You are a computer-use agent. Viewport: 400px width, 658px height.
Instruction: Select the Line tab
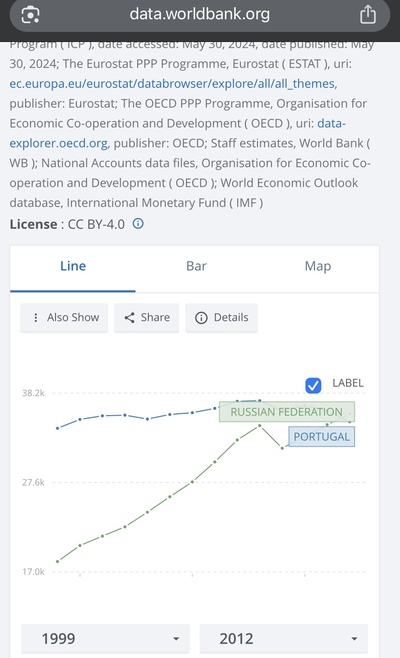73,266
